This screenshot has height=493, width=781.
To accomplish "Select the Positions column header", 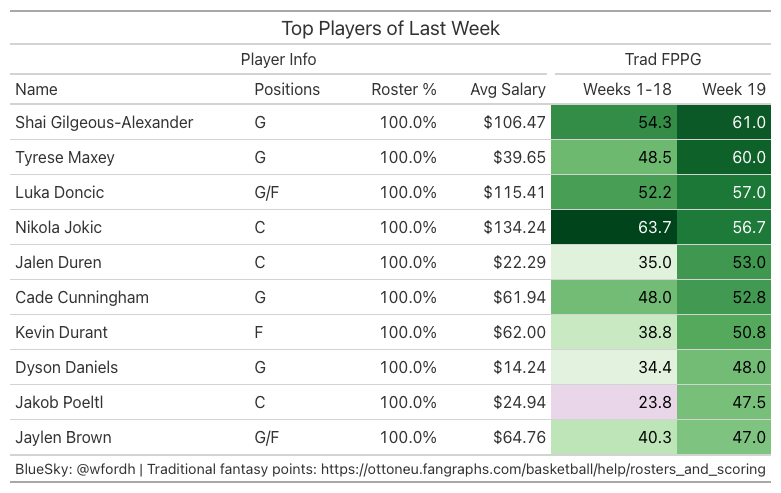I will [287, 90].
